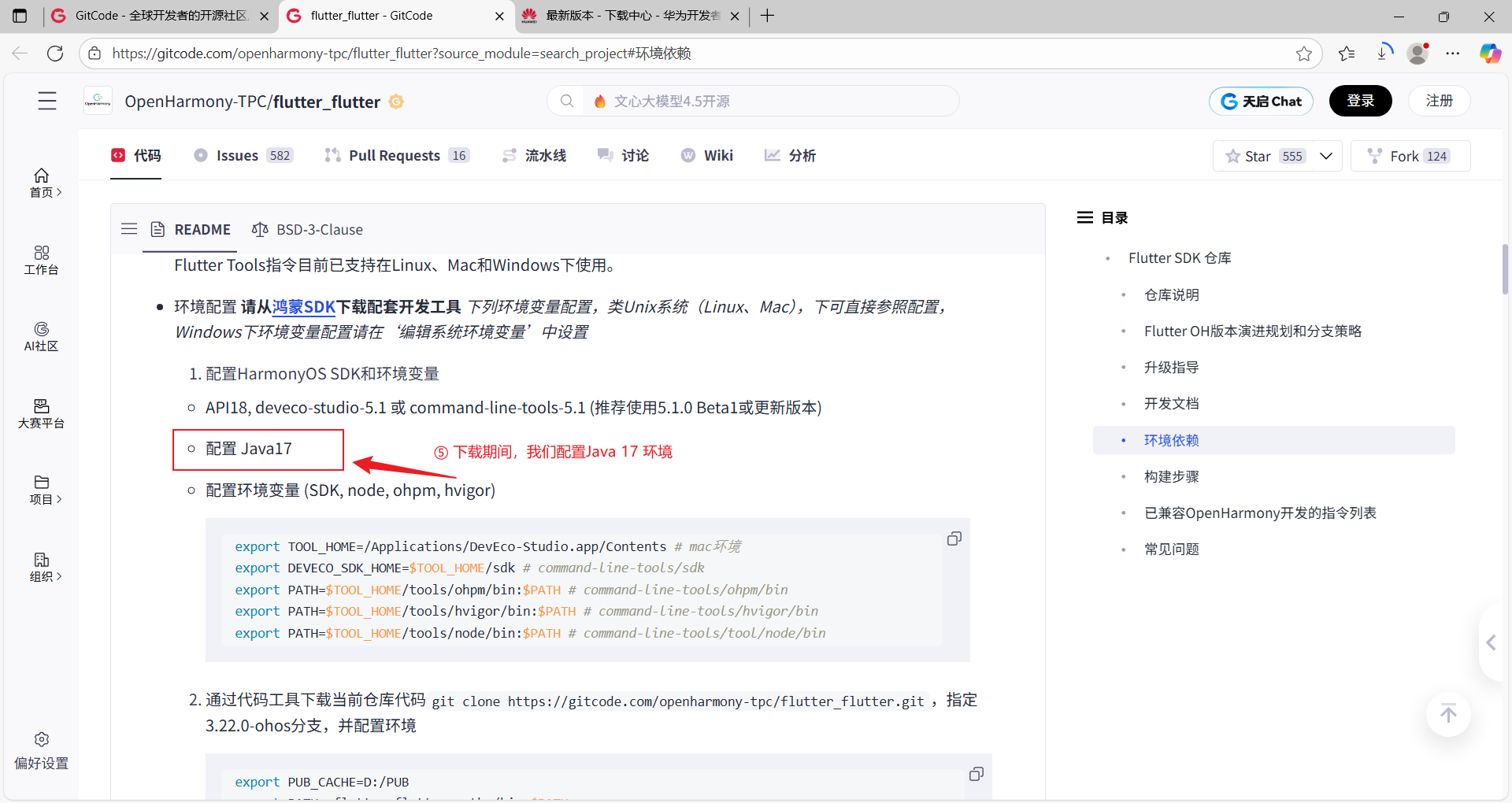The width and height of the screenshot is (1512, 803).
Task: Open the Pull Requests tab
Action: tap(397, 155)
